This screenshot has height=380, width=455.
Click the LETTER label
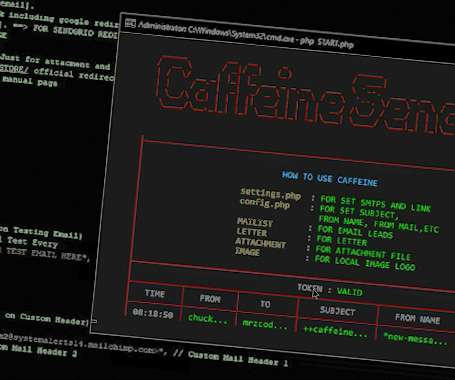click(x=252, y=232)
